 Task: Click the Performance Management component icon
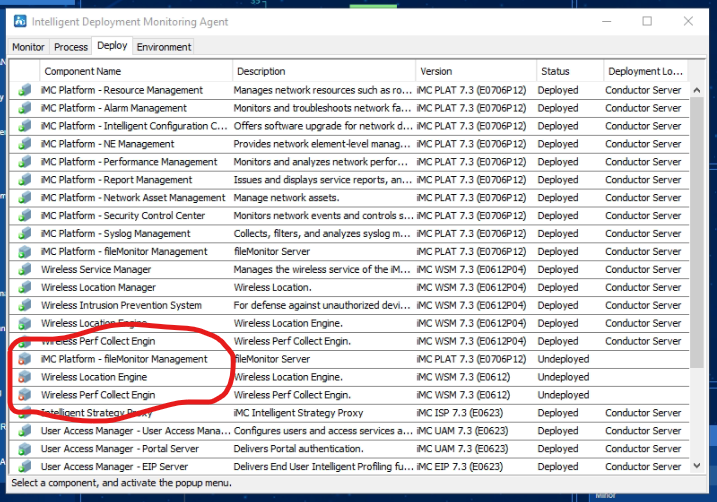[25, 162]
